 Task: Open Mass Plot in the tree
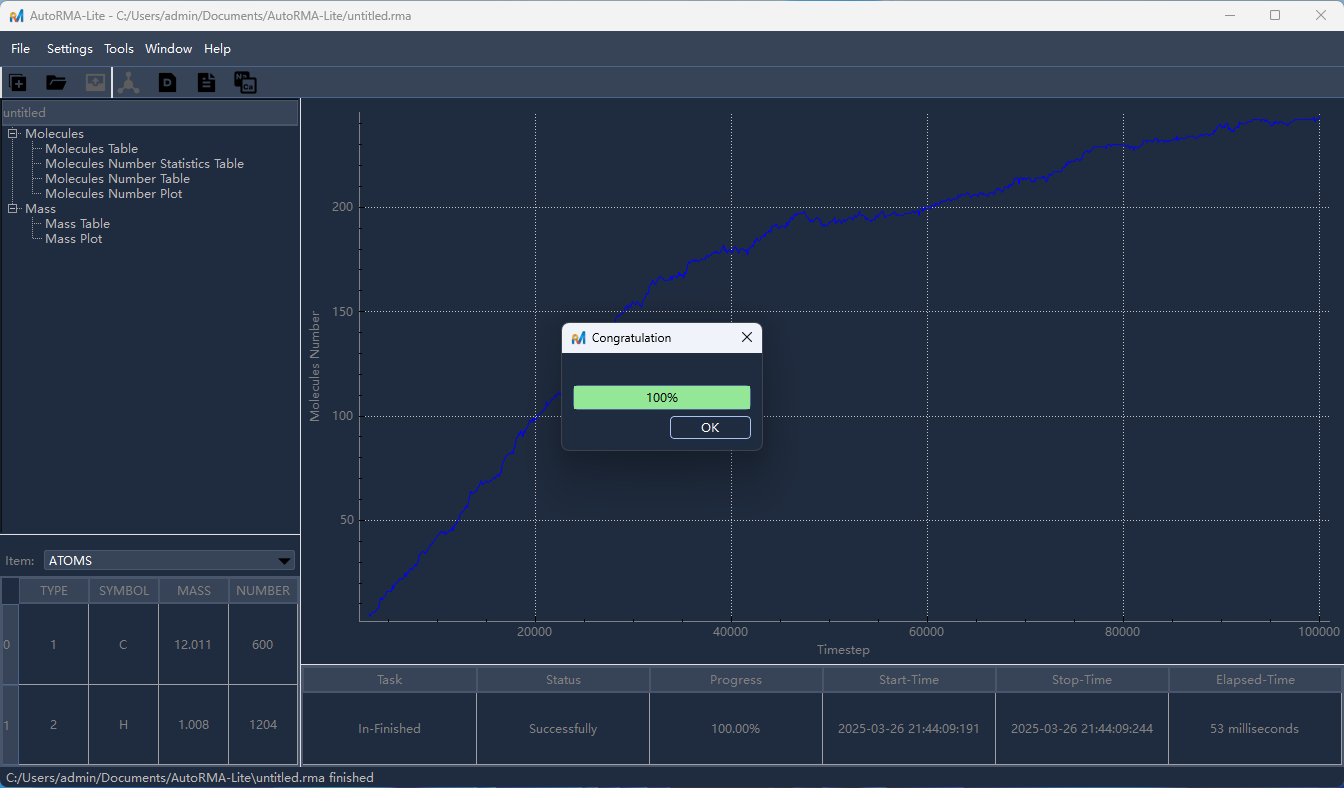point(74,239)
